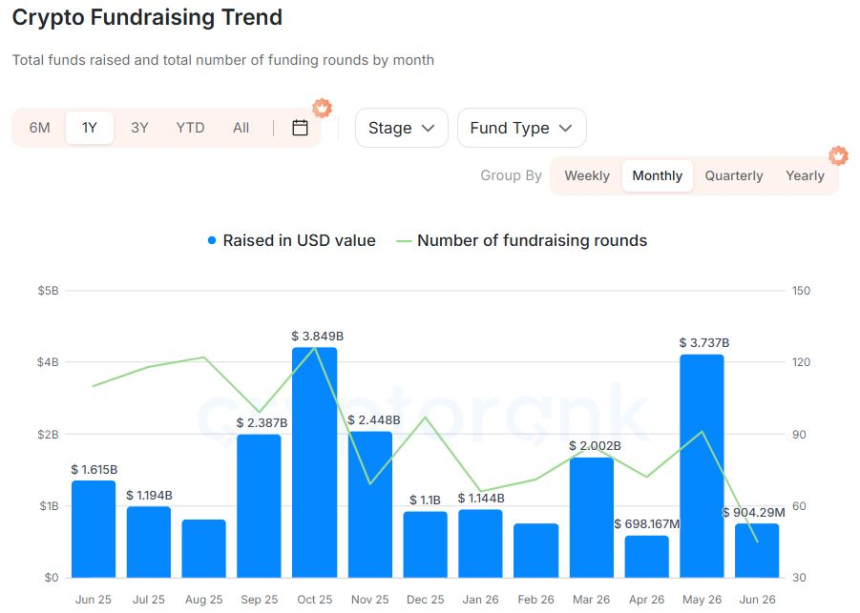The width and height of the screenshot is (860, 613).
Task: Click the Oct 25 bar showing $3.849B
Action: tap(314, 462)
